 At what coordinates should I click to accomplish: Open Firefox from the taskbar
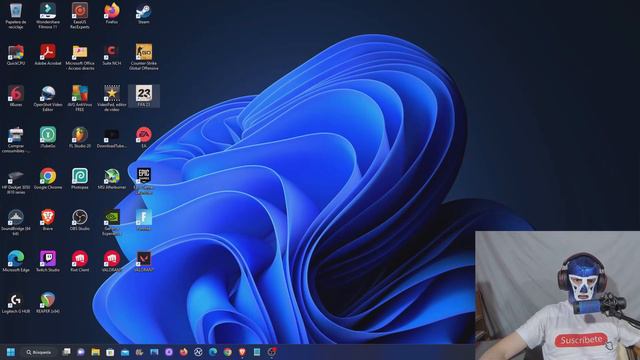click(x=184, y=352)
